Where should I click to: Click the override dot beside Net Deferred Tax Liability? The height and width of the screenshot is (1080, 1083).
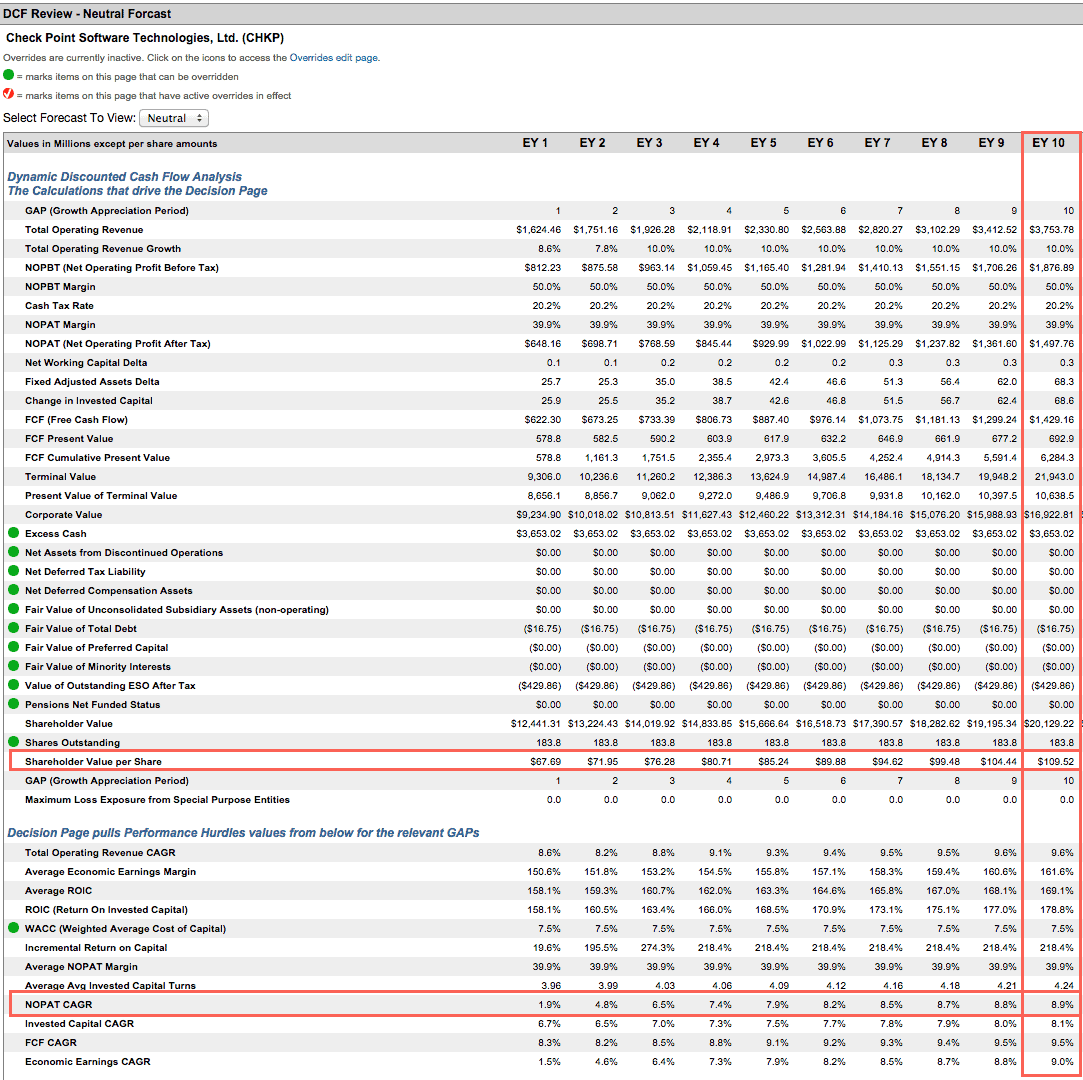13,571
